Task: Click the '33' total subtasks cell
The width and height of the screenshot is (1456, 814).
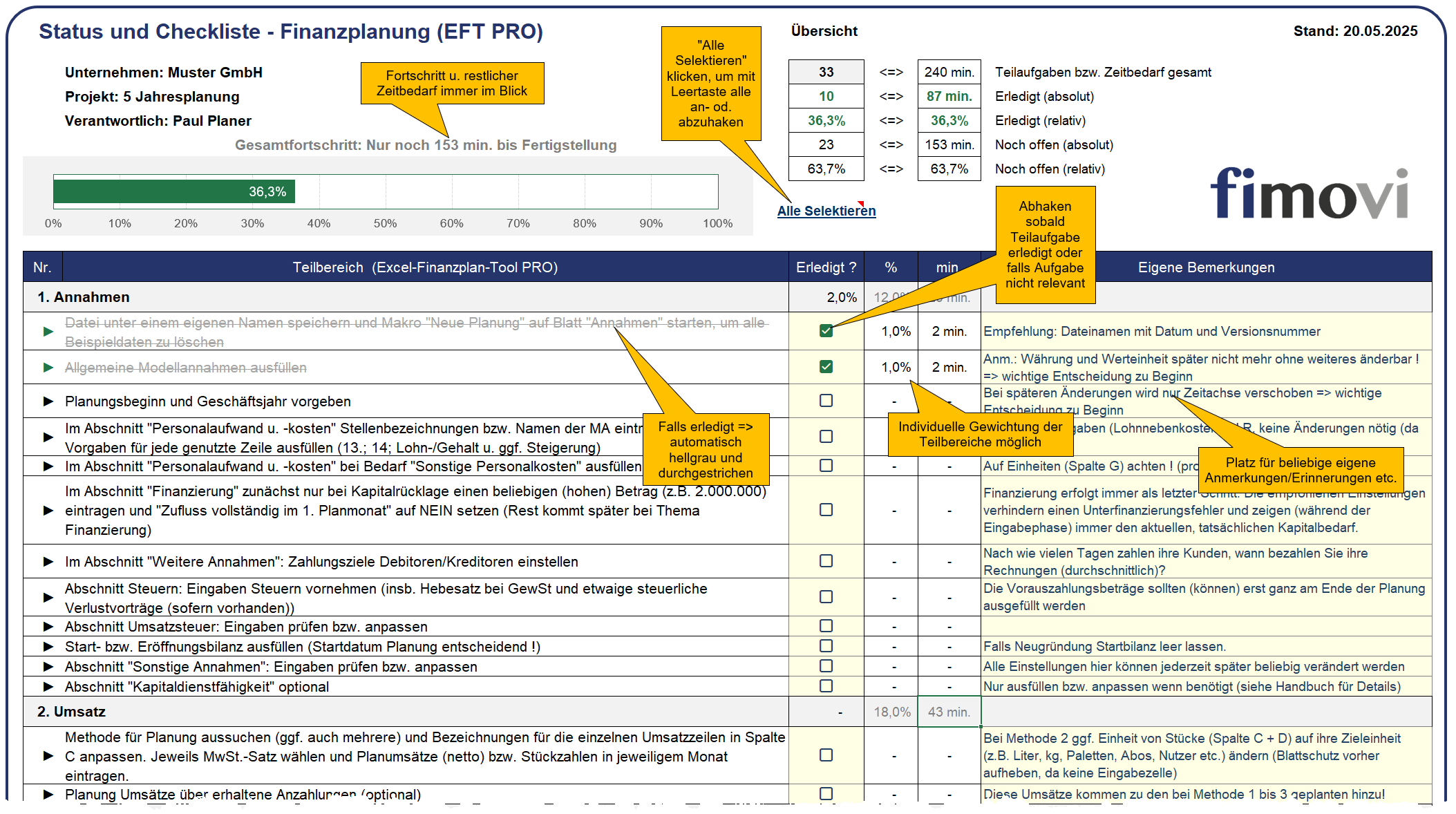Action: tap(826, 72)
